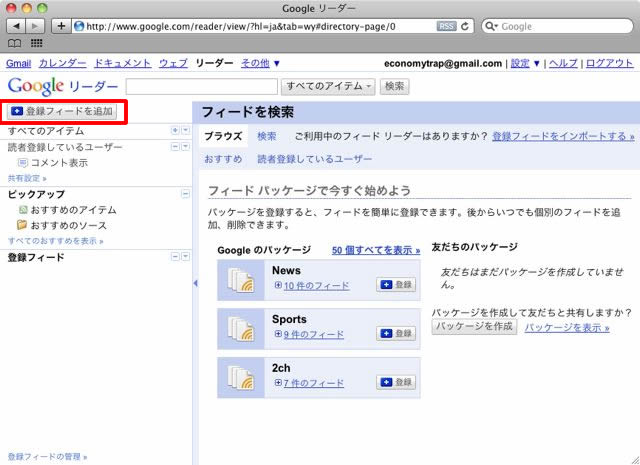Select 読者登録しているユーザー sub-tab
The width and height of the screenshot is (640, 465).
tap(314, 159)
